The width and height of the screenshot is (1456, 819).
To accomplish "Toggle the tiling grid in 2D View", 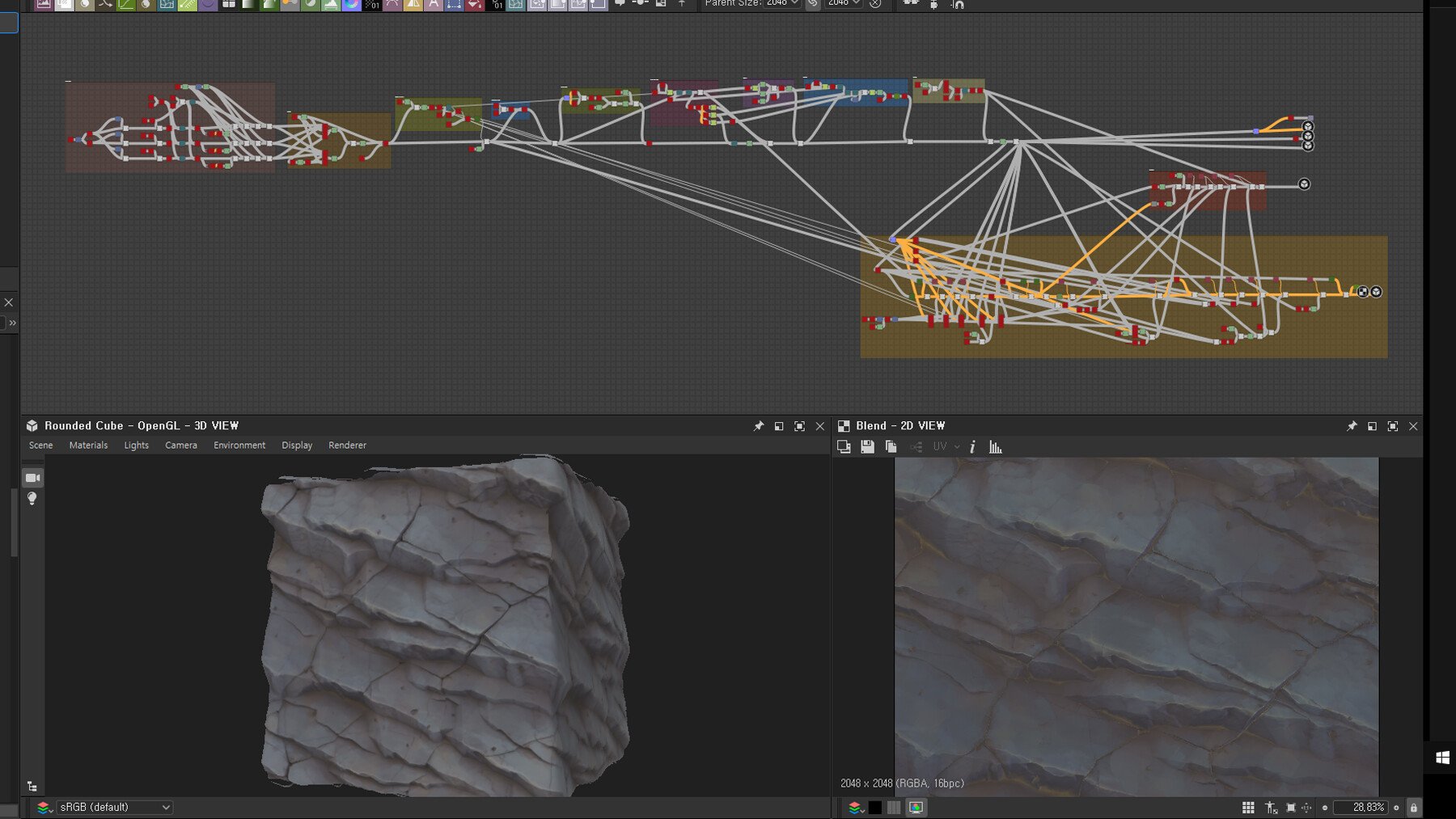I will [1248, 808].
